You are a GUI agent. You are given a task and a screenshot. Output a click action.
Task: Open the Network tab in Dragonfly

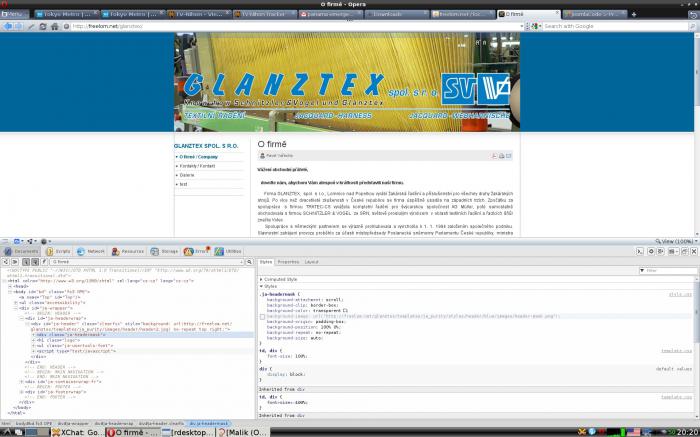click(x=91, y=251)
